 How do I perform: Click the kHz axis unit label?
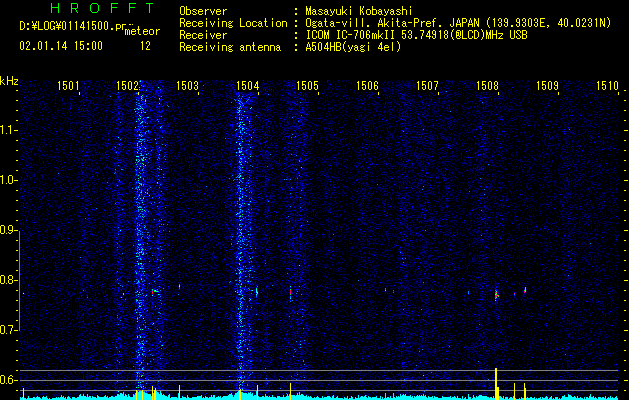(9, 81)
